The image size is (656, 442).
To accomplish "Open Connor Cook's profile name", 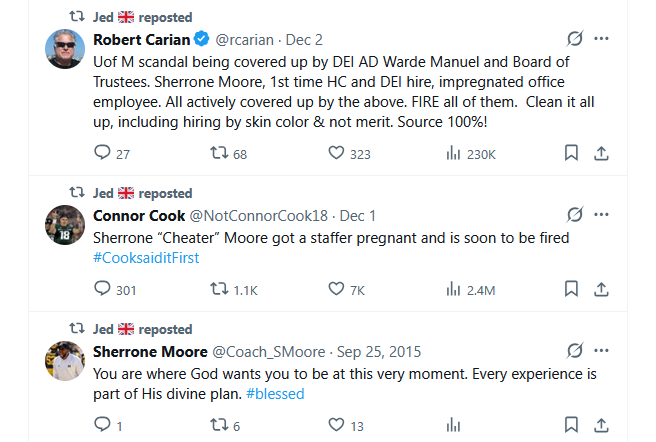I will tap(138, 215).
